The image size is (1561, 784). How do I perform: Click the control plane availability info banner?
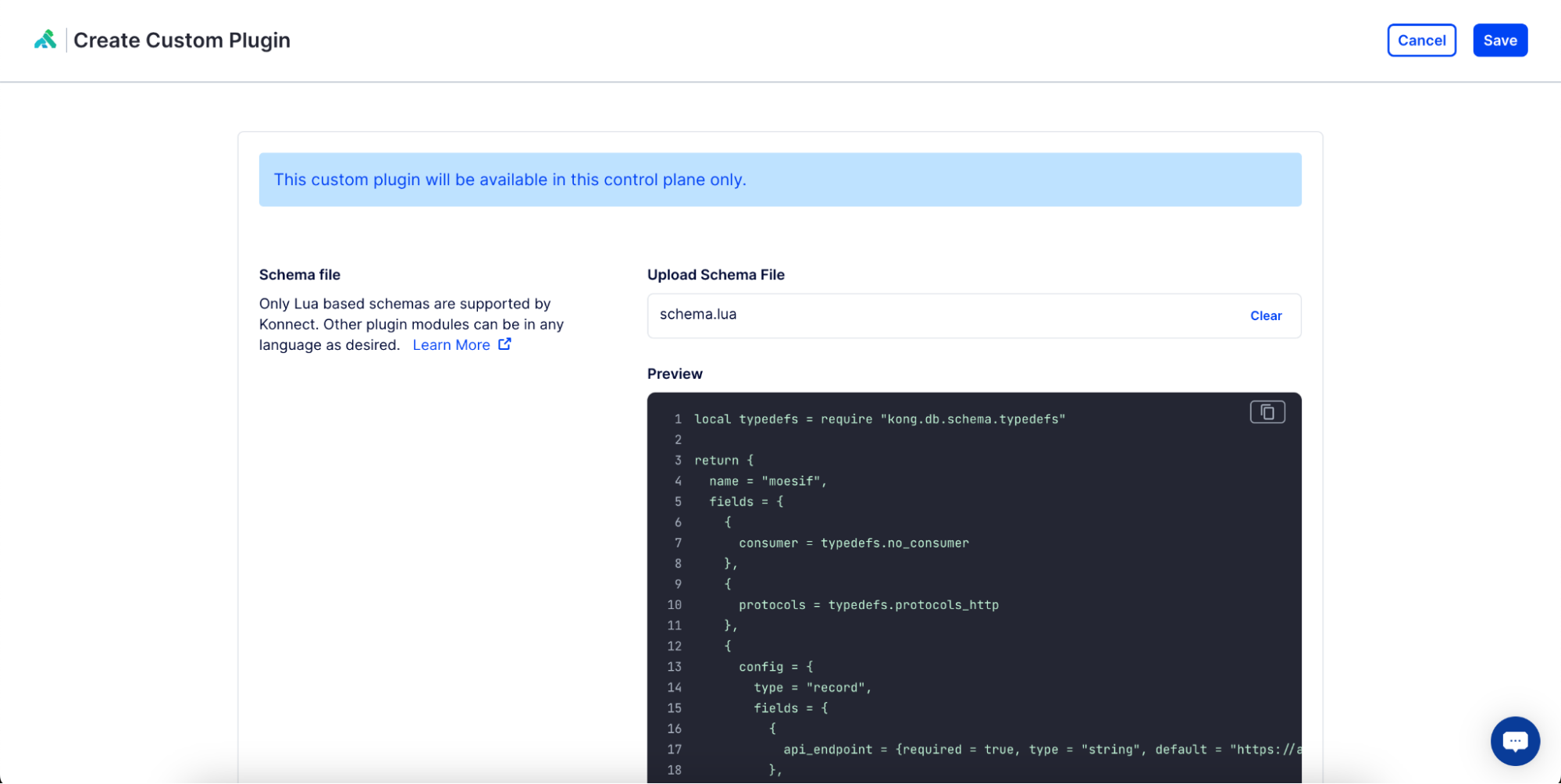click(x=780, y=180)
